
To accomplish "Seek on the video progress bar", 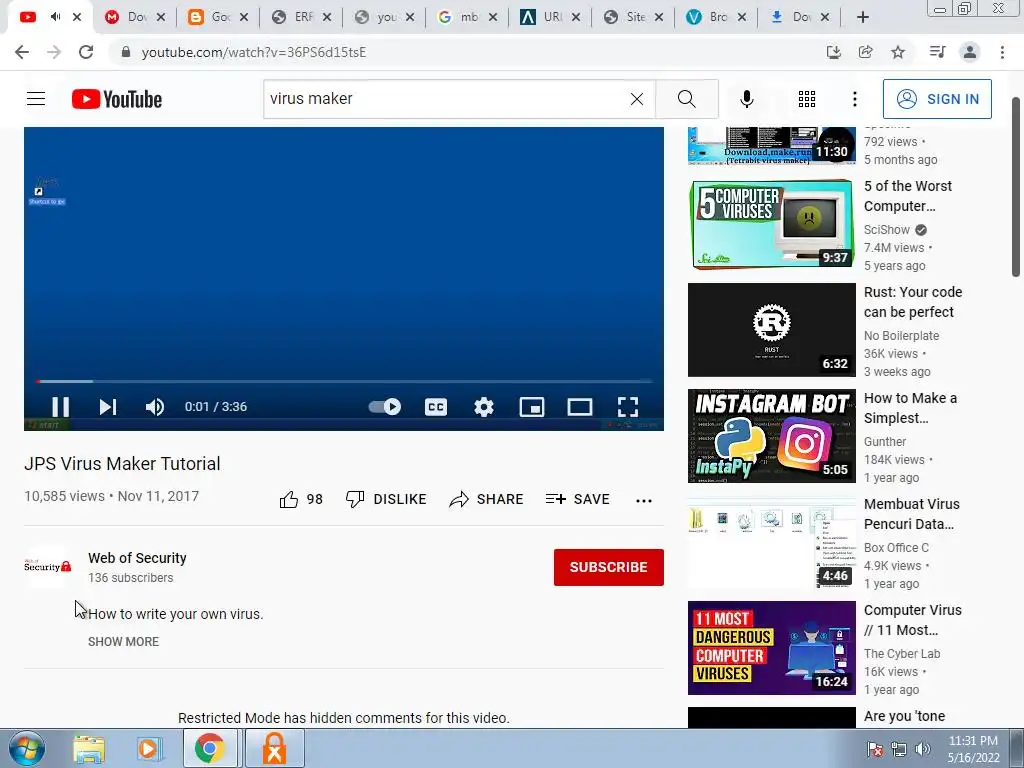I will pos(344,381).
